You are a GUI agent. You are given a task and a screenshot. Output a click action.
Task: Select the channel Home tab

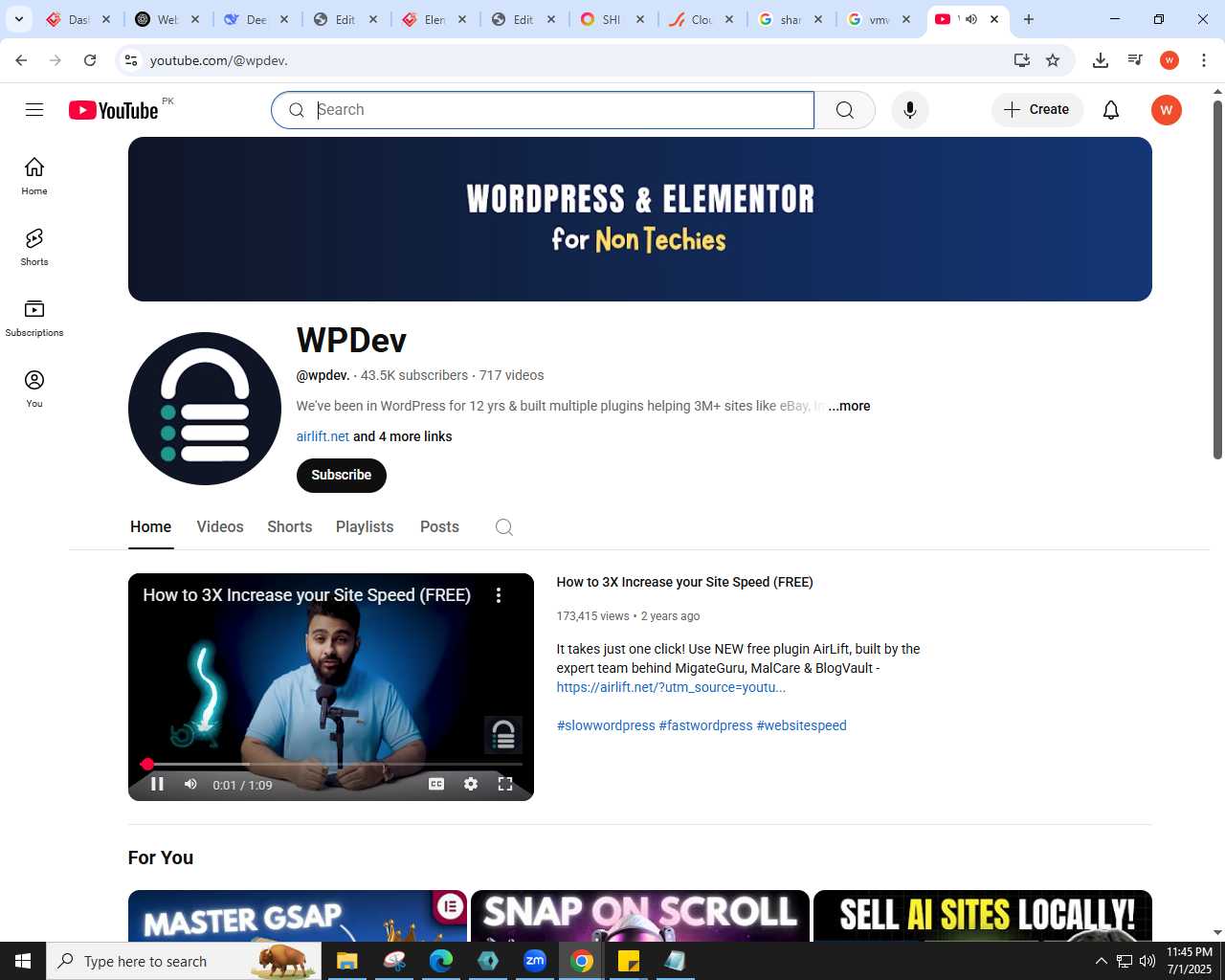(151, 527)
